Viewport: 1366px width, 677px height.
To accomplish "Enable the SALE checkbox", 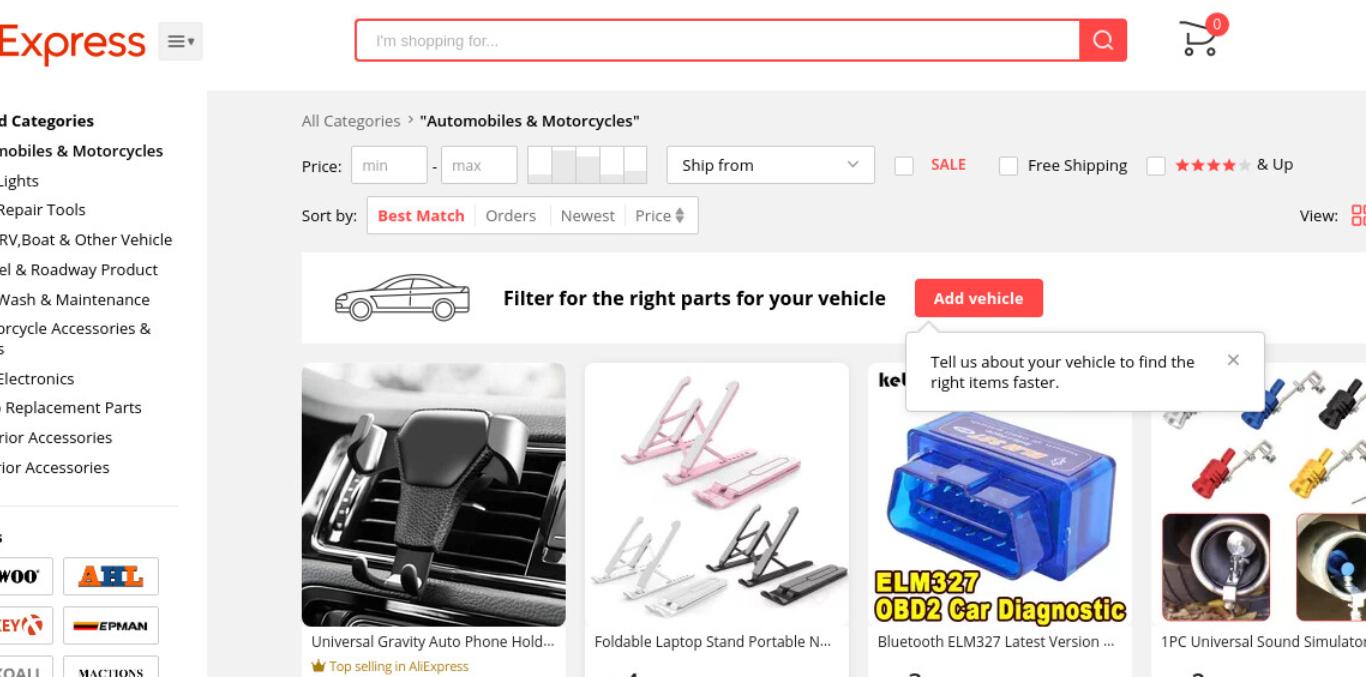I will point(904,166).
